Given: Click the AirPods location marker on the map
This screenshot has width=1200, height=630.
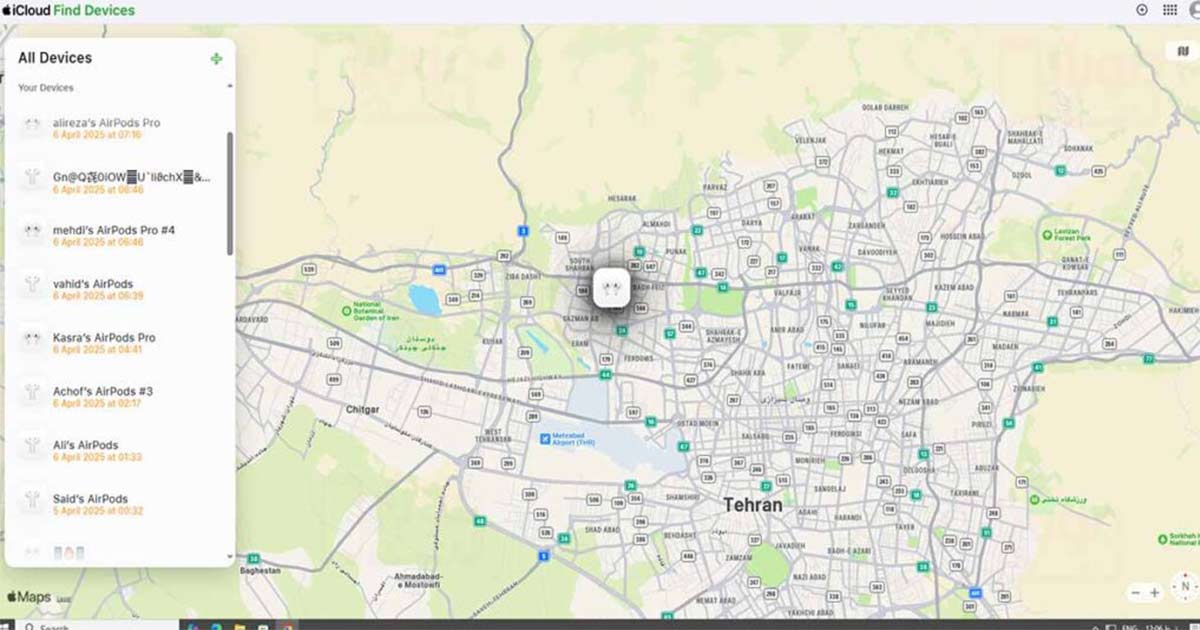Looking at the screenshot, I should [x=611, y=287].
